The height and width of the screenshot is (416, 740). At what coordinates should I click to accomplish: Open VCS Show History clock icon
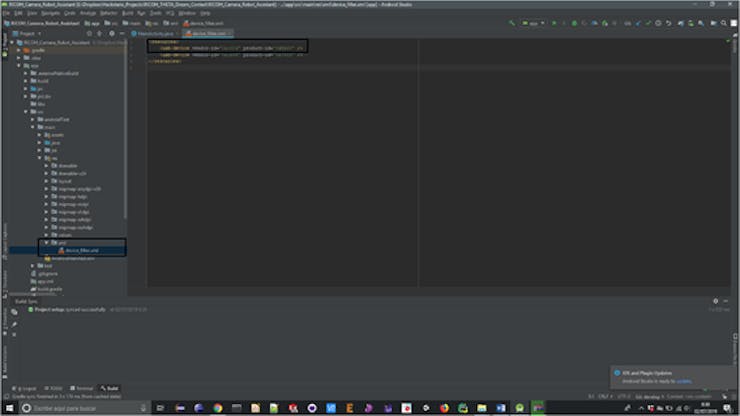click(658, 23)
